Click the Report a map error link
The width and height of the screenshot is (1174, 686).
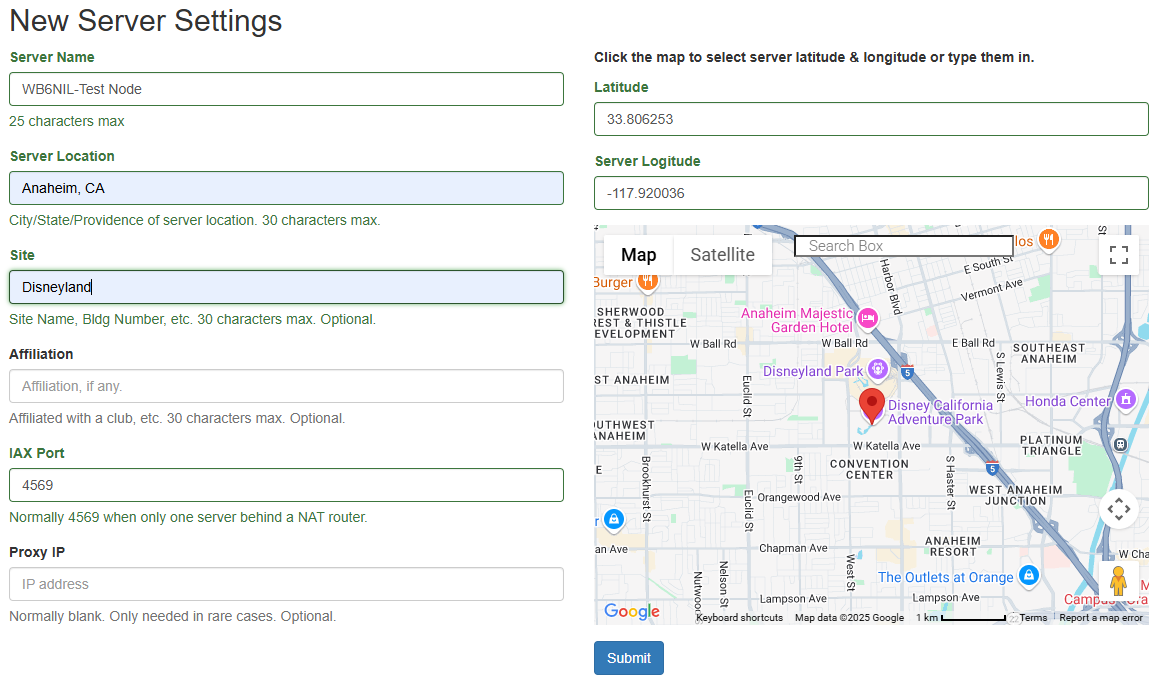click(1101, 618)
